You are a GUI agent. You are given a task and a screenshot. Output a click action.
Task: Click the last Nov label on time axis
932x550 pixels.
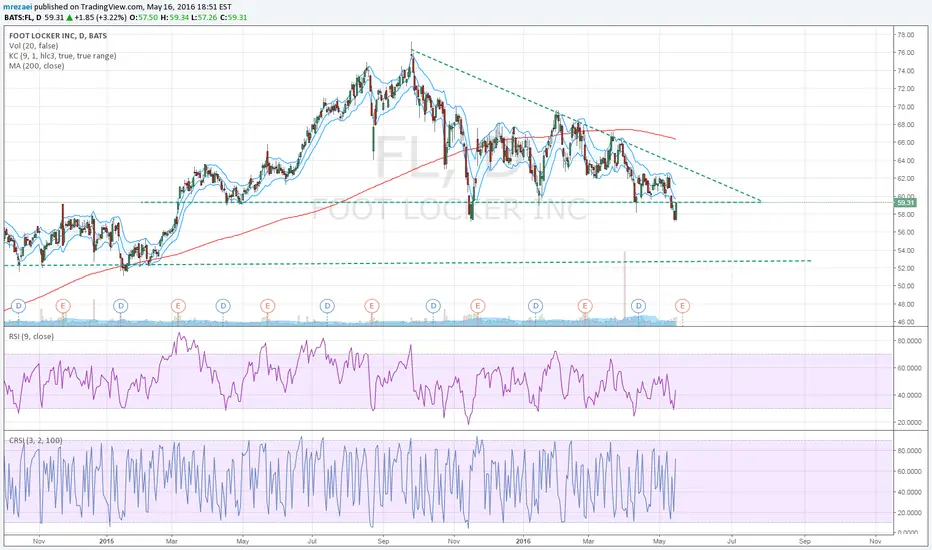[875, 541]
